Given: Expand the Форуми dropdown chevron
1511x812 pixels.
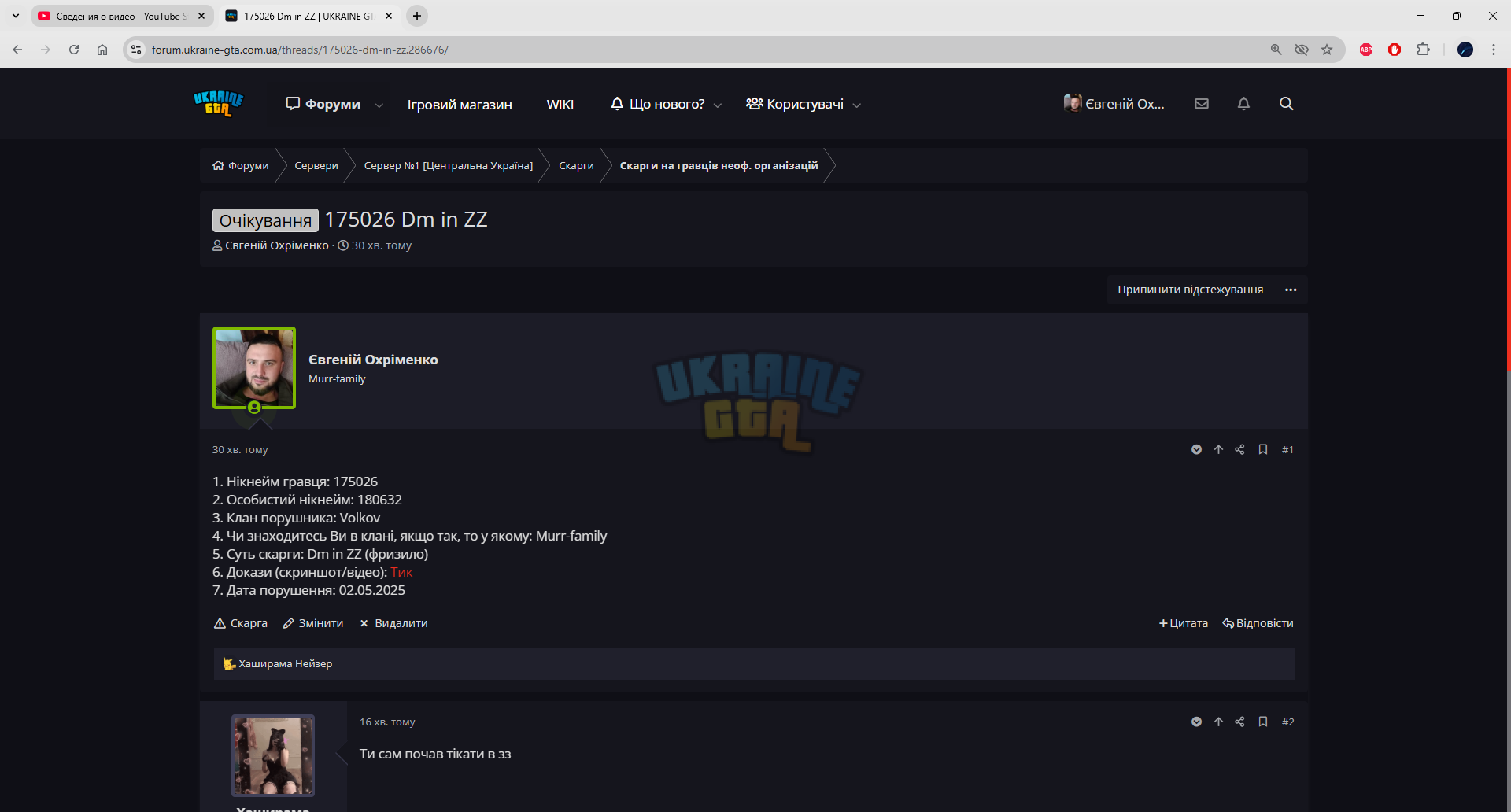Looking at the screenshot, I should (379, 105).
